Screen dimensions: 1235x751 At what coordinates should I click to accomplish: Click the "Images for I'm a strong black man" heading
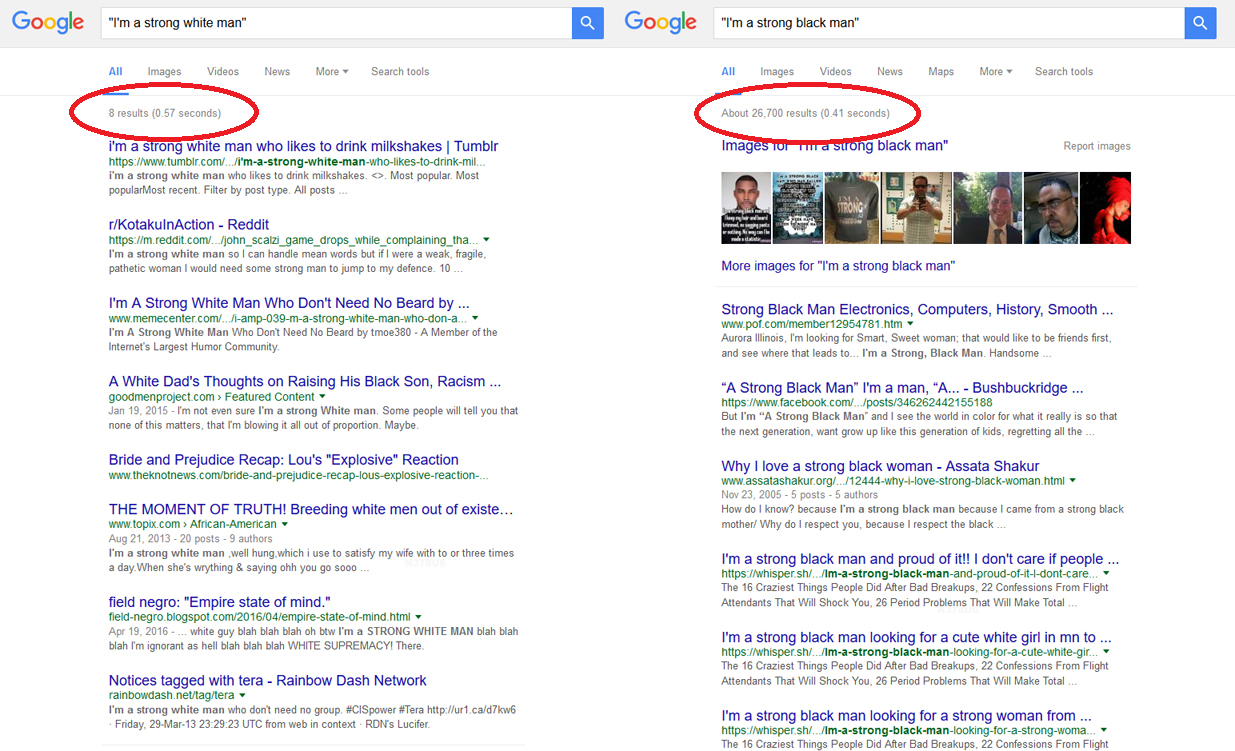(x=834, y=146)
